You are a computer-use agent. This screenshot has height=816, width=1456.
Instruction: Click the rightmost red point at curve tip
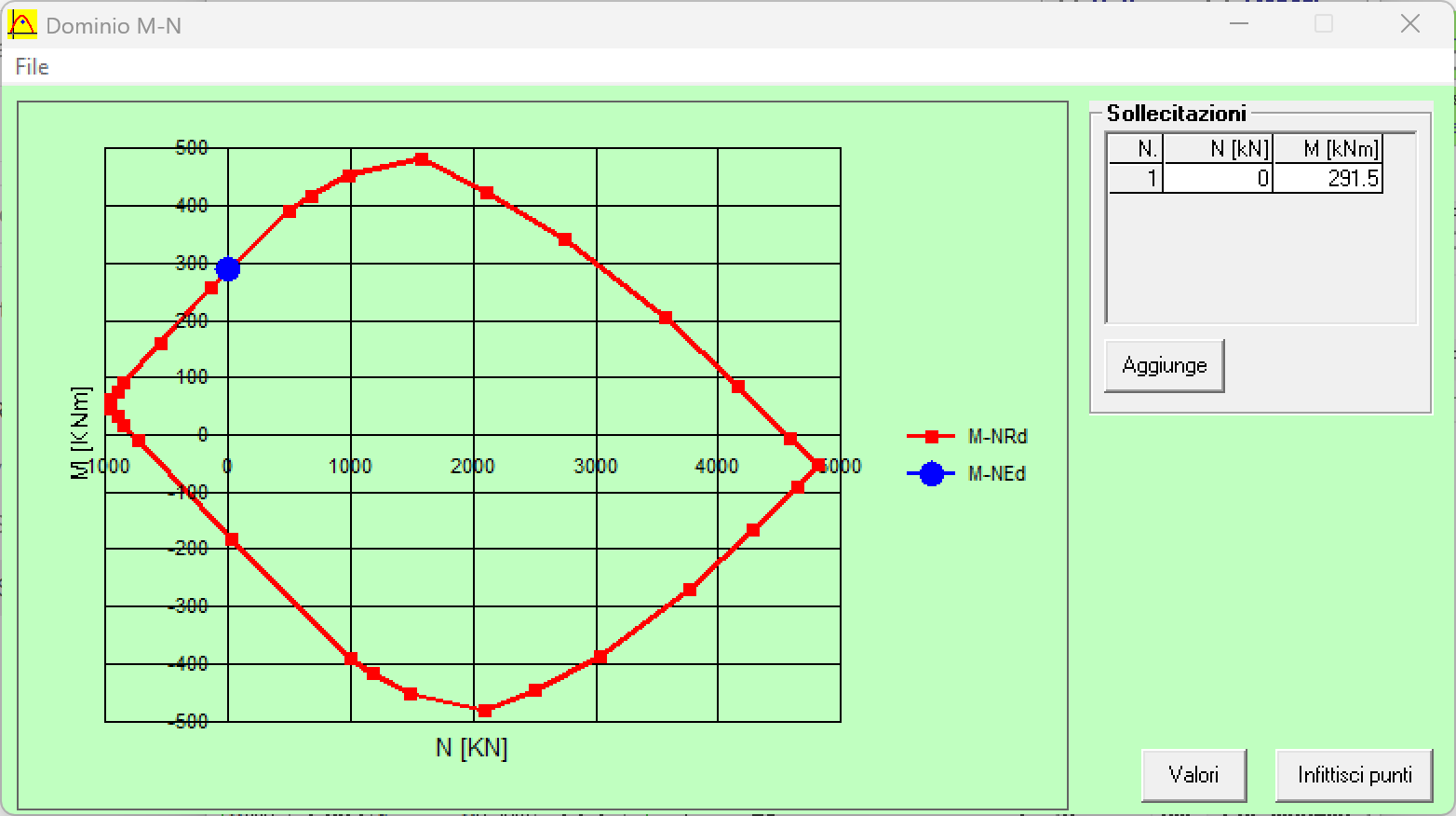point(818,466)
